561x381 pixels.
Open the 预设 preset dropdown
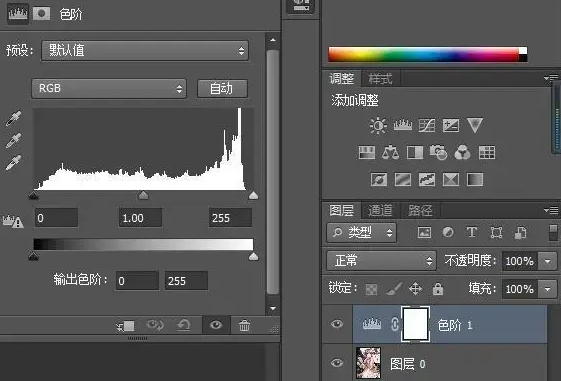(x=145, y=50)
